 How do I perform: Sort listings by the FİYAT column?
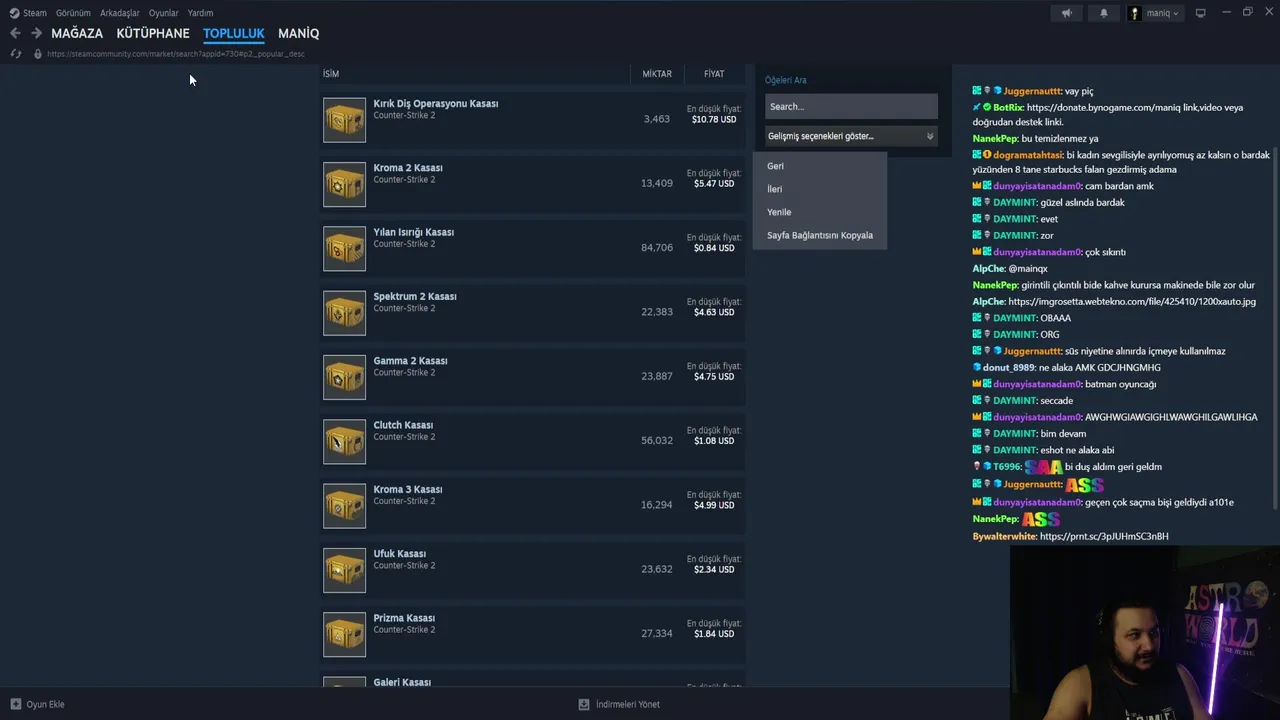pyautogui.click(x=714, y=74)
